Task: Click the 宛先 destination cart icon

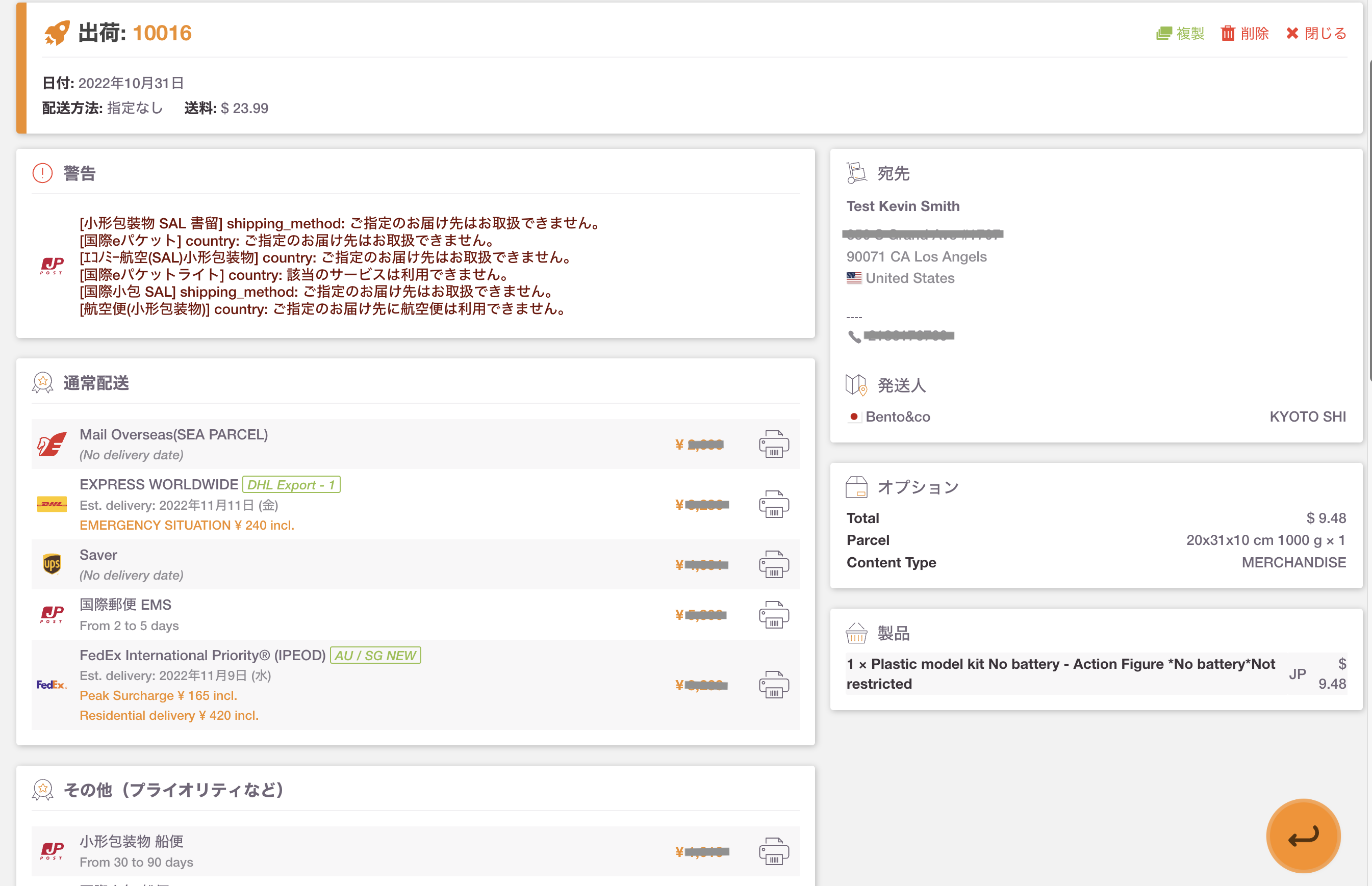Action: [x=856, y=173]
